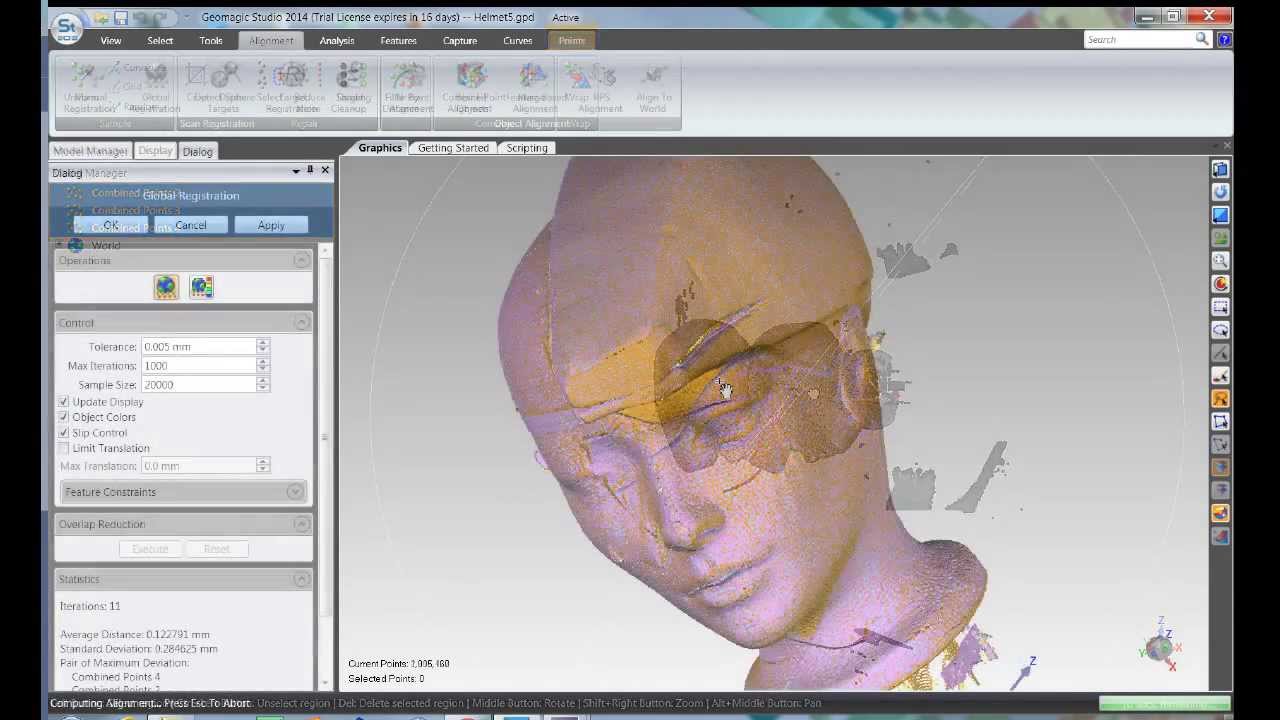Click the search magnifier icon in the title area

1202,39
